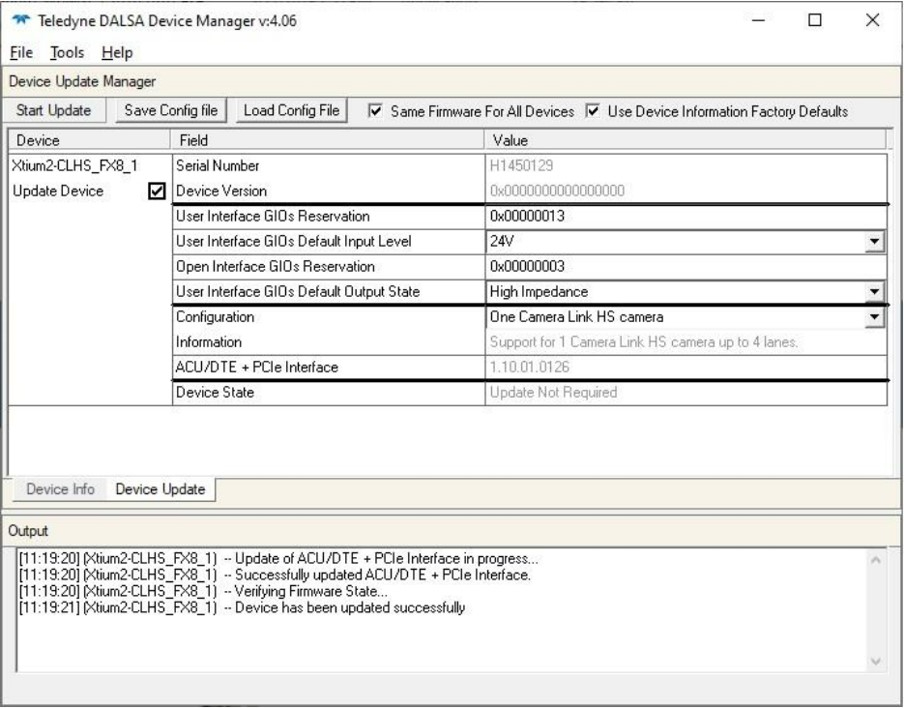This screenshot has height=708, width=904.
Task: Click the output scrollbar up arrow
Action: tap(876, 560)
